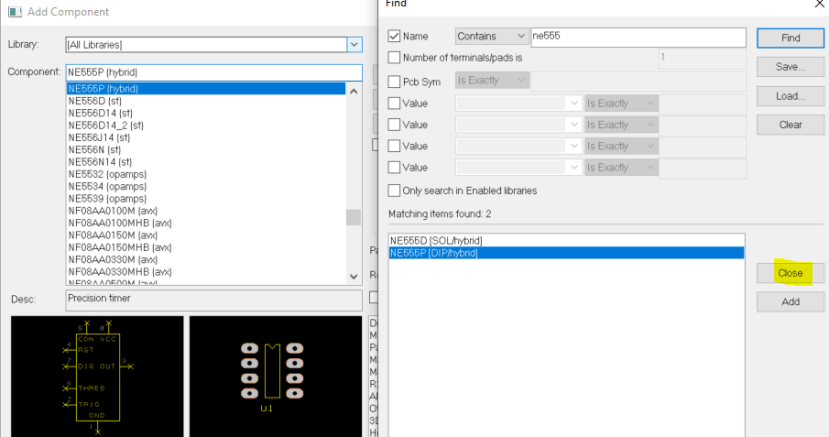
Task: Open the Pcb Sym Is Exactly dropdown
Action: tap(491, 80)
